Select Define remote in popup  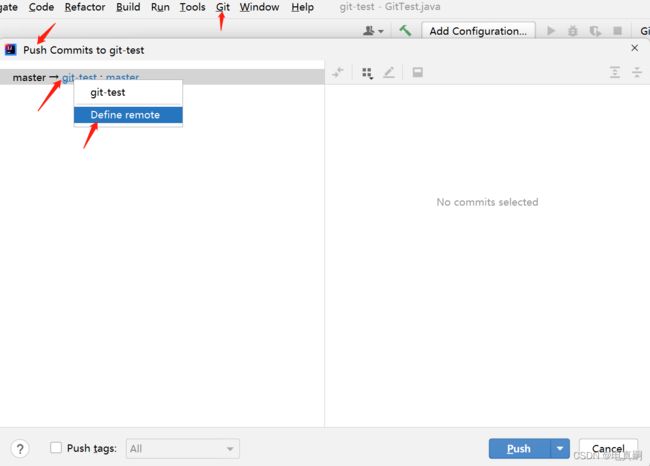[x=128, y=115]
